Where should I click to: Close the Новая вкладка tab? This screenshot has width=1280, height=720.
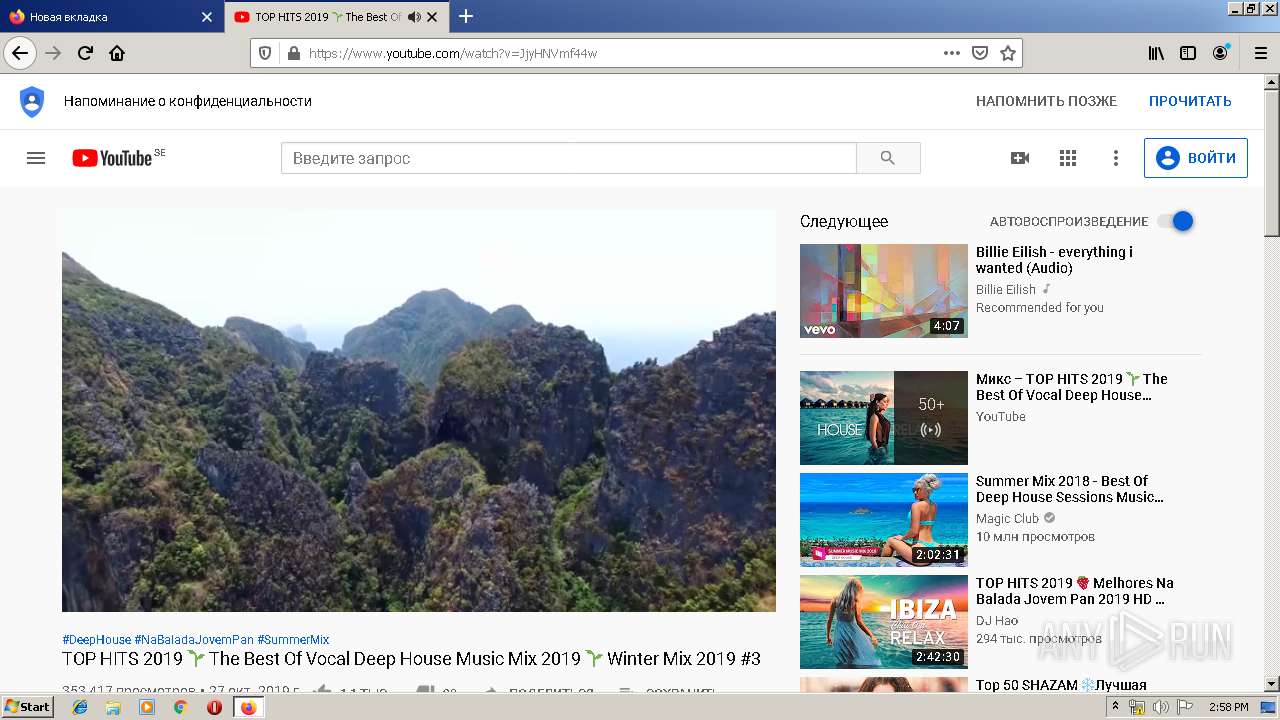coord(207,17)
